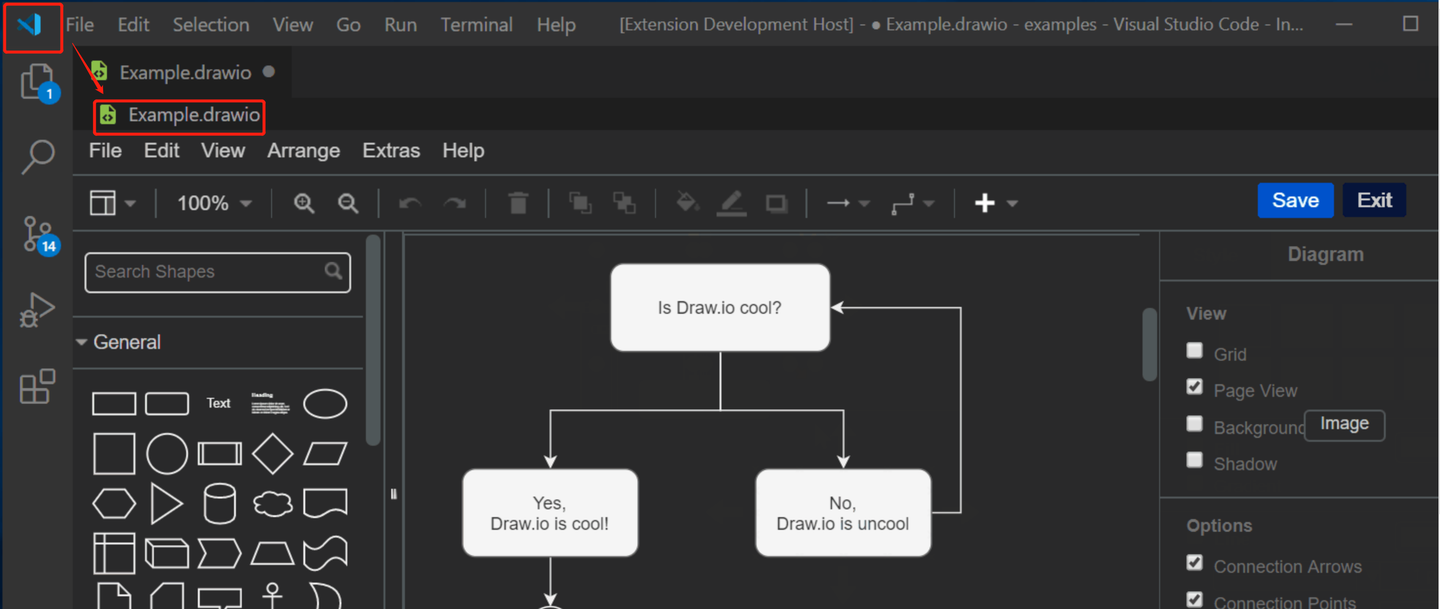Click the Shadow icon in the toolbar
1440x609 pixels.
point(777,203)
